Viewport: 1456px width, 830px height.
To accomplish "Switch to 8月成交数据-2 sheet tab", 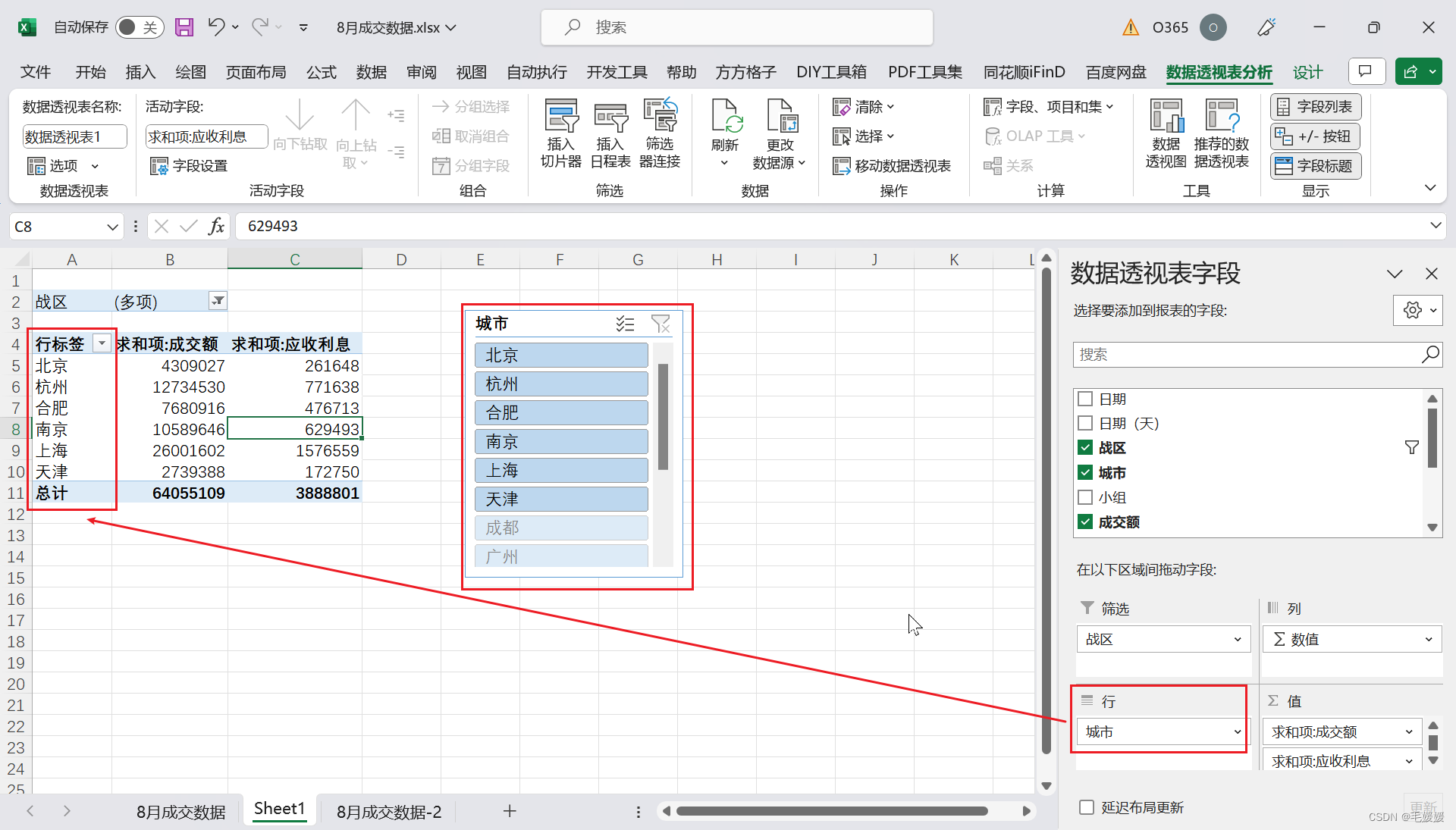I will (389, 812).
